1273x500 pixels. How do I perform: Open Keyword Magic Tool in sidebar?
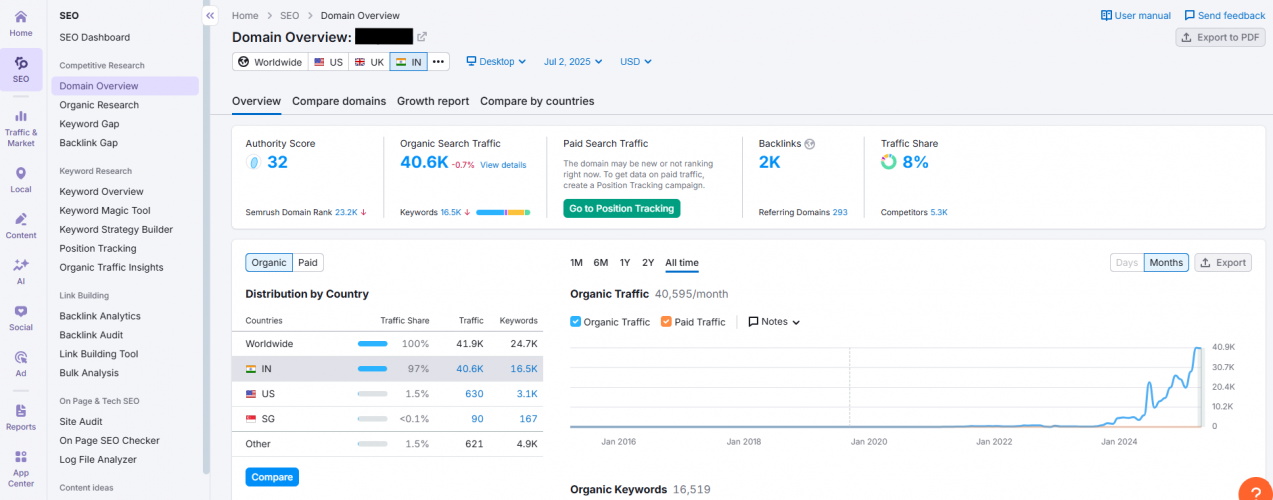pos(105,211)
